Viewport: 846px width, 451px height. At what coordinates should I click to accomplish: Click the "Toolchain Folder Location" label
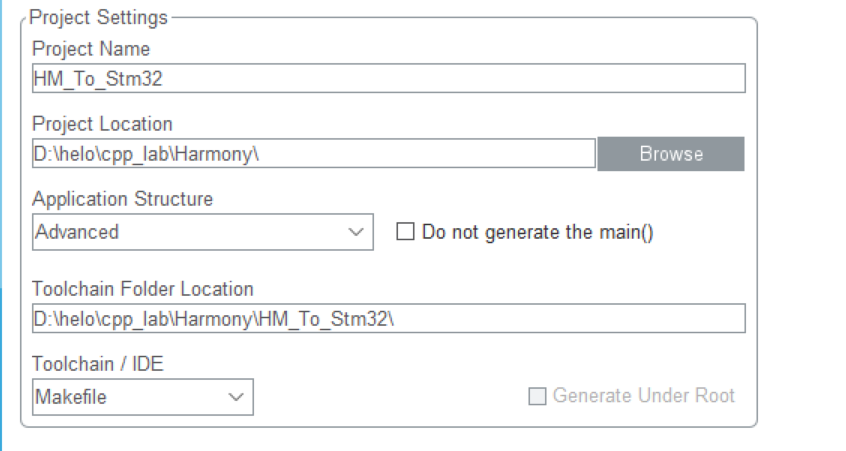tap(142, 289)
